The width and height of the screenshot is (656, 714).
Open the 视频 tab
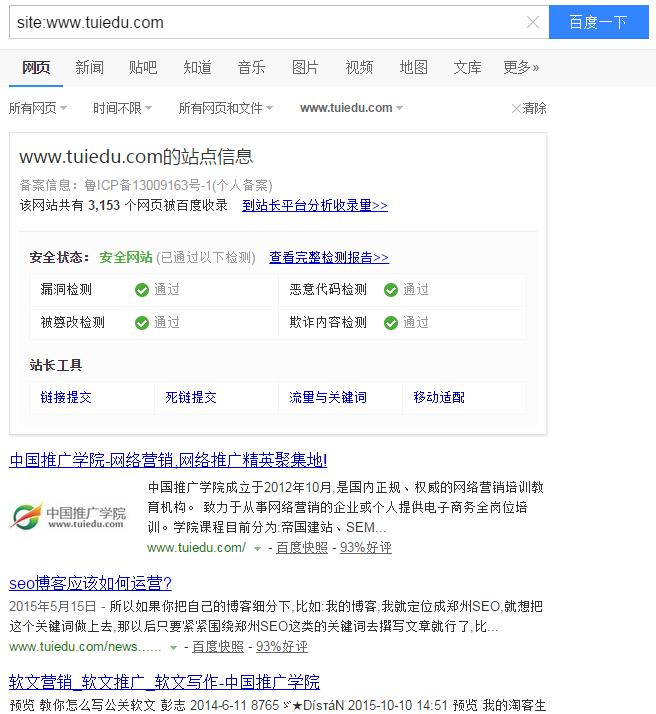coord(359,67)
